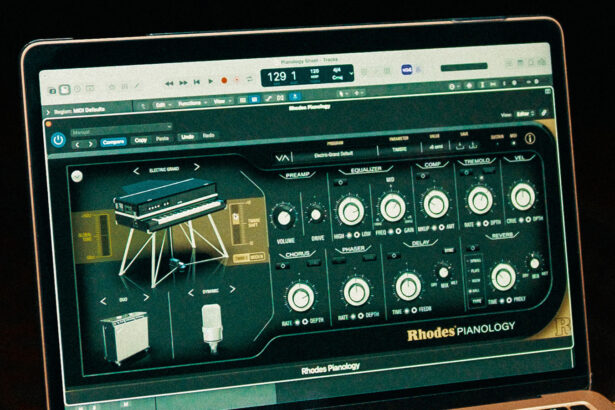
Task: Click the Delay Dry/Wet mix knob
Action: pyautogui.click(x=444, y=272)
